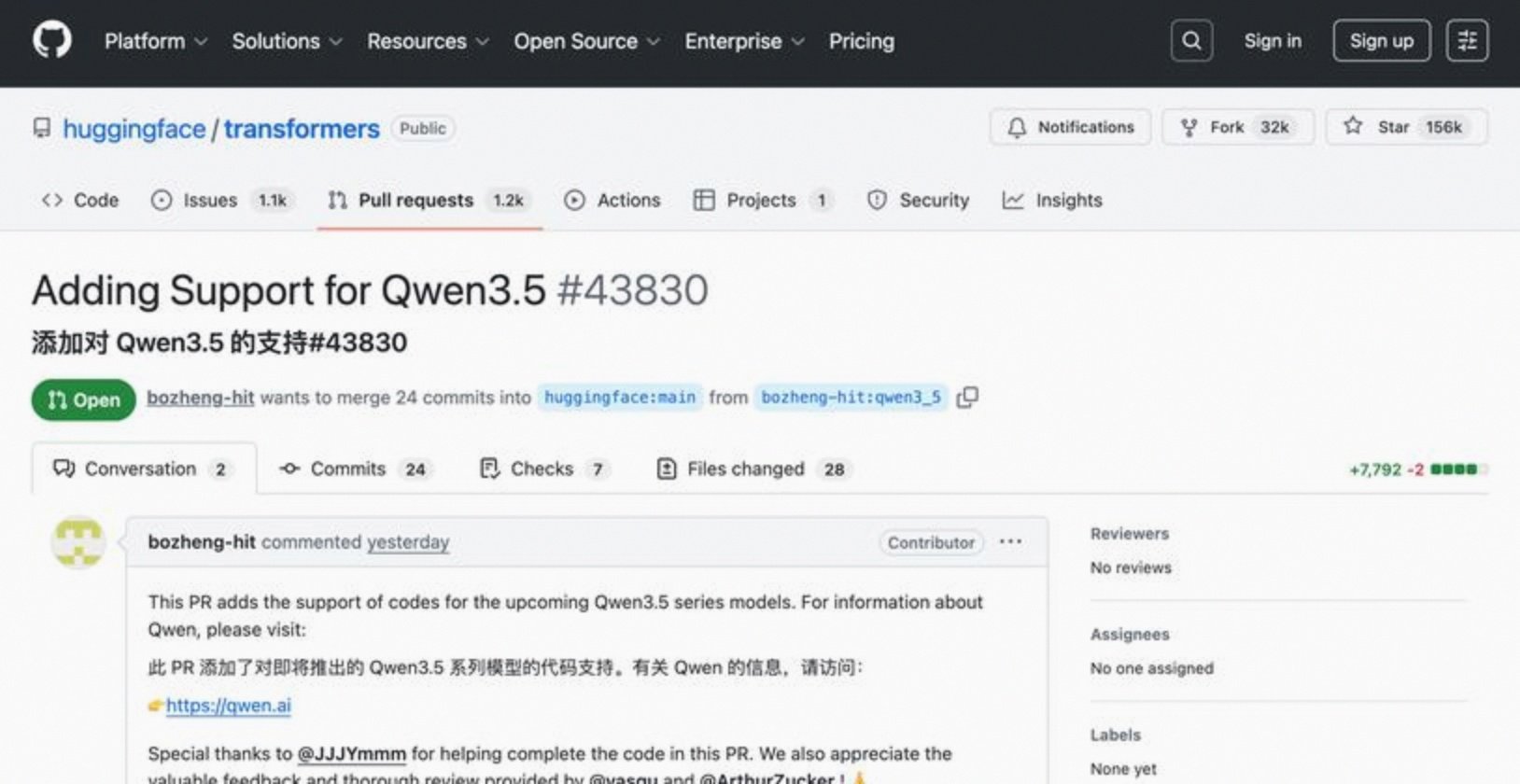Expand the Resources menu
The image size is (1520, 784).
tap(429, 41)
